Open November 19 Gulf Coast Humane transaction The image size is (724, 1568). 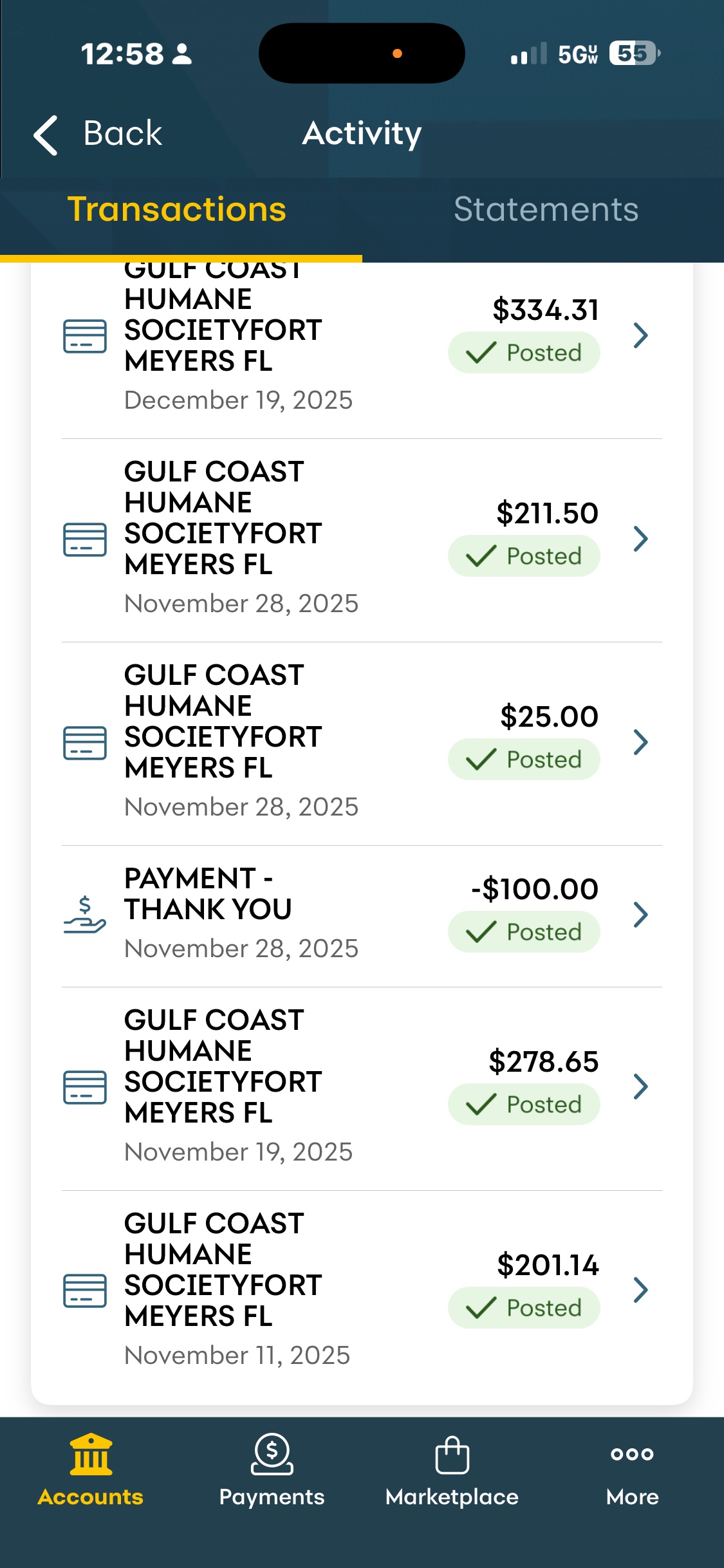pyautogui.click(x=362, y=1088)
